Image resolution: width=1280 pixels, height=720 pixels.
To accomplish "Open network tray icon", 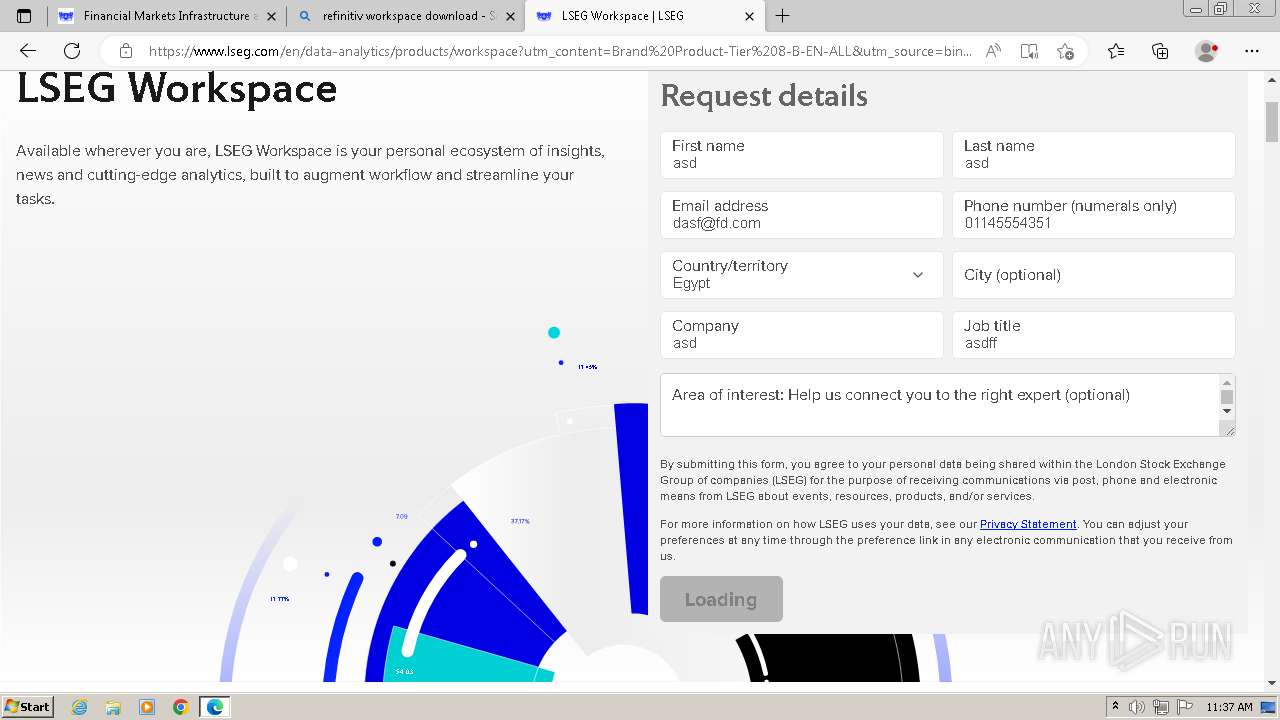I will click(1161, 707).
